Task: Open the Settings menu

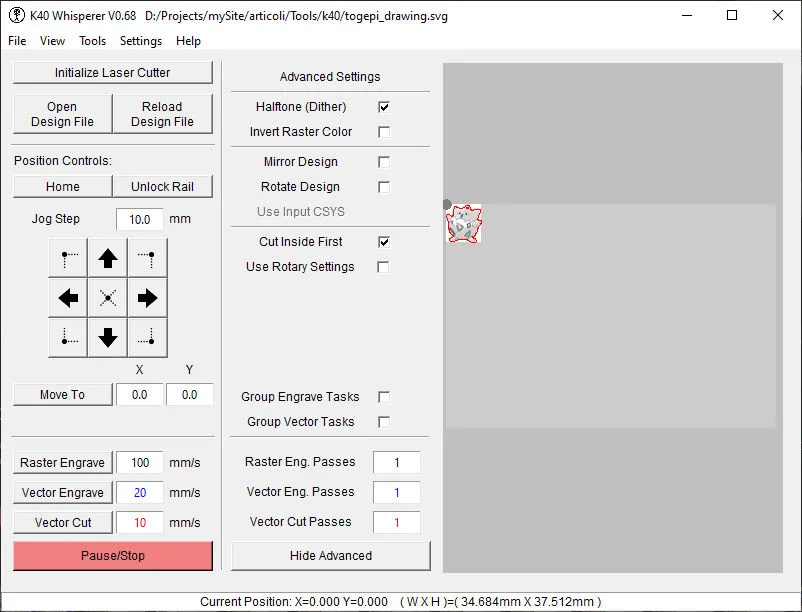Action: point(140,41)
